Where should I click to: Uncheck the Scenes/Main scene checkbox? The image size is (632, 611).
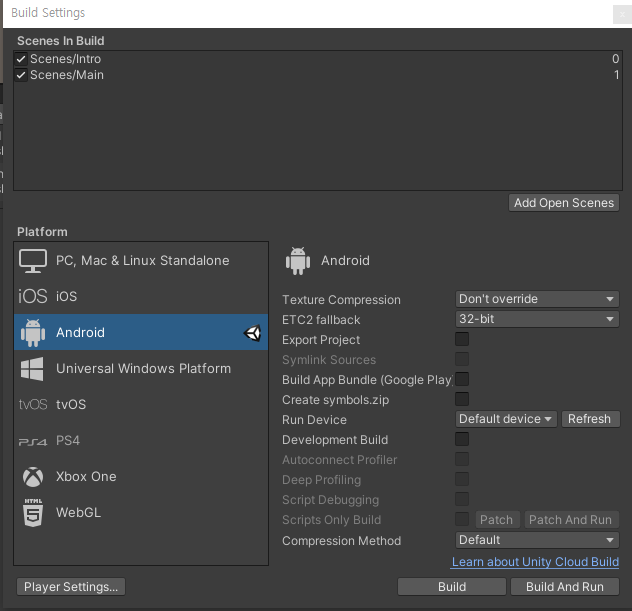pyautogui.click(x=21, y=75)
